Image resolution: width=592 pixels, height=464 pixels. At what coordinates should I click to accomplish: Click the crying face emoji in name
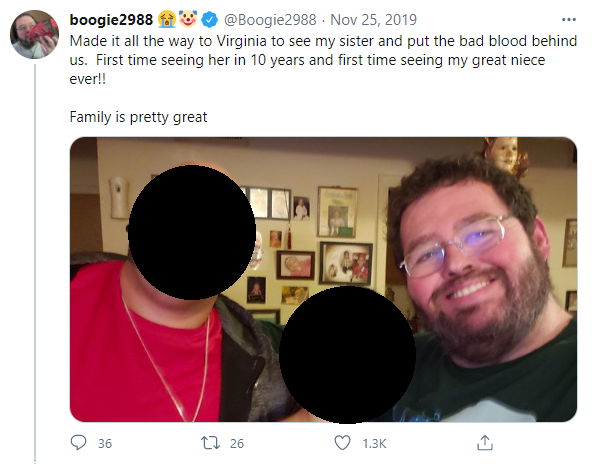[x=167, y=19]
